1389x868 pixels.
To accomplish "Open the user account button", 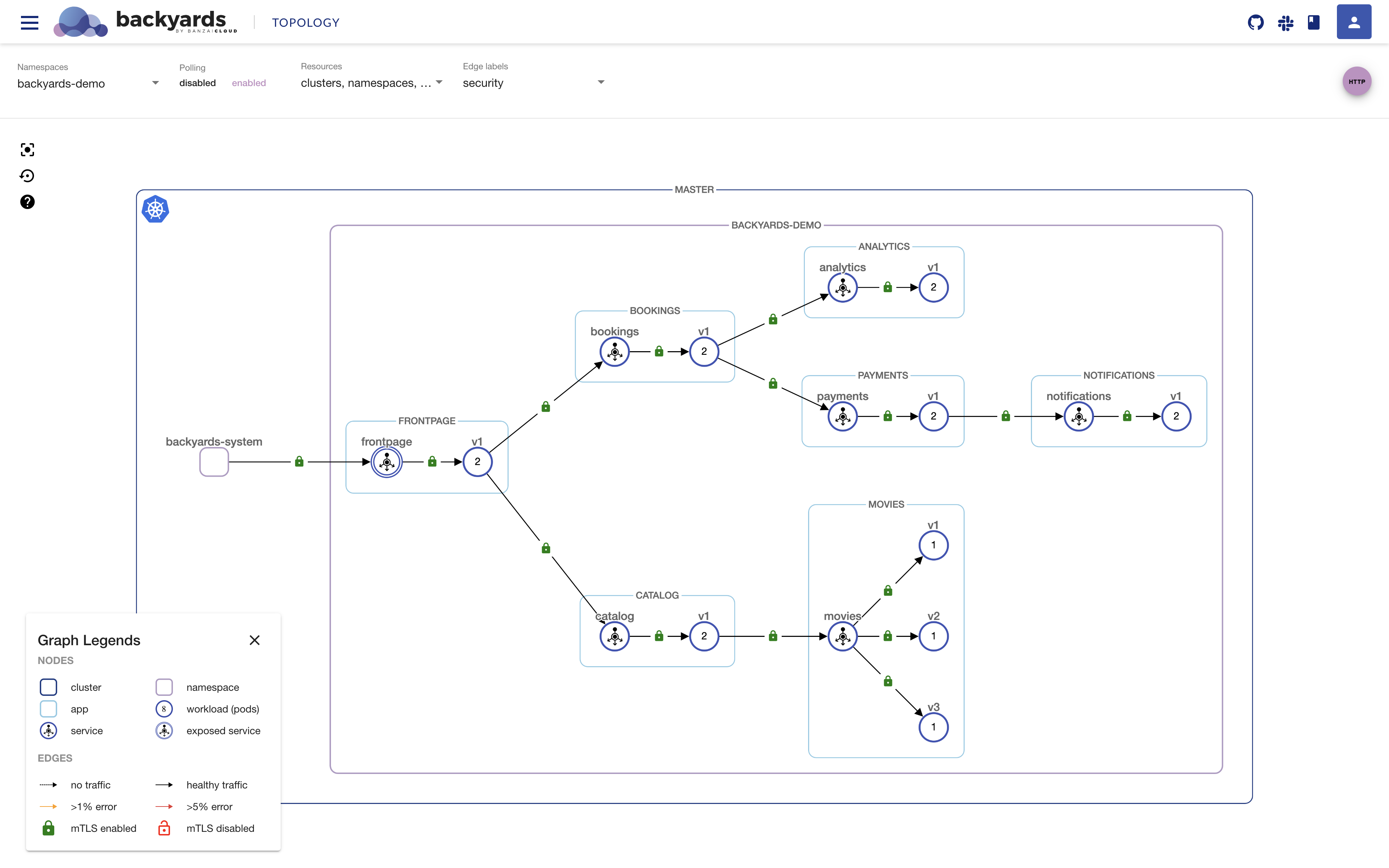I will pyautogui.click(x=1354, y=22).
